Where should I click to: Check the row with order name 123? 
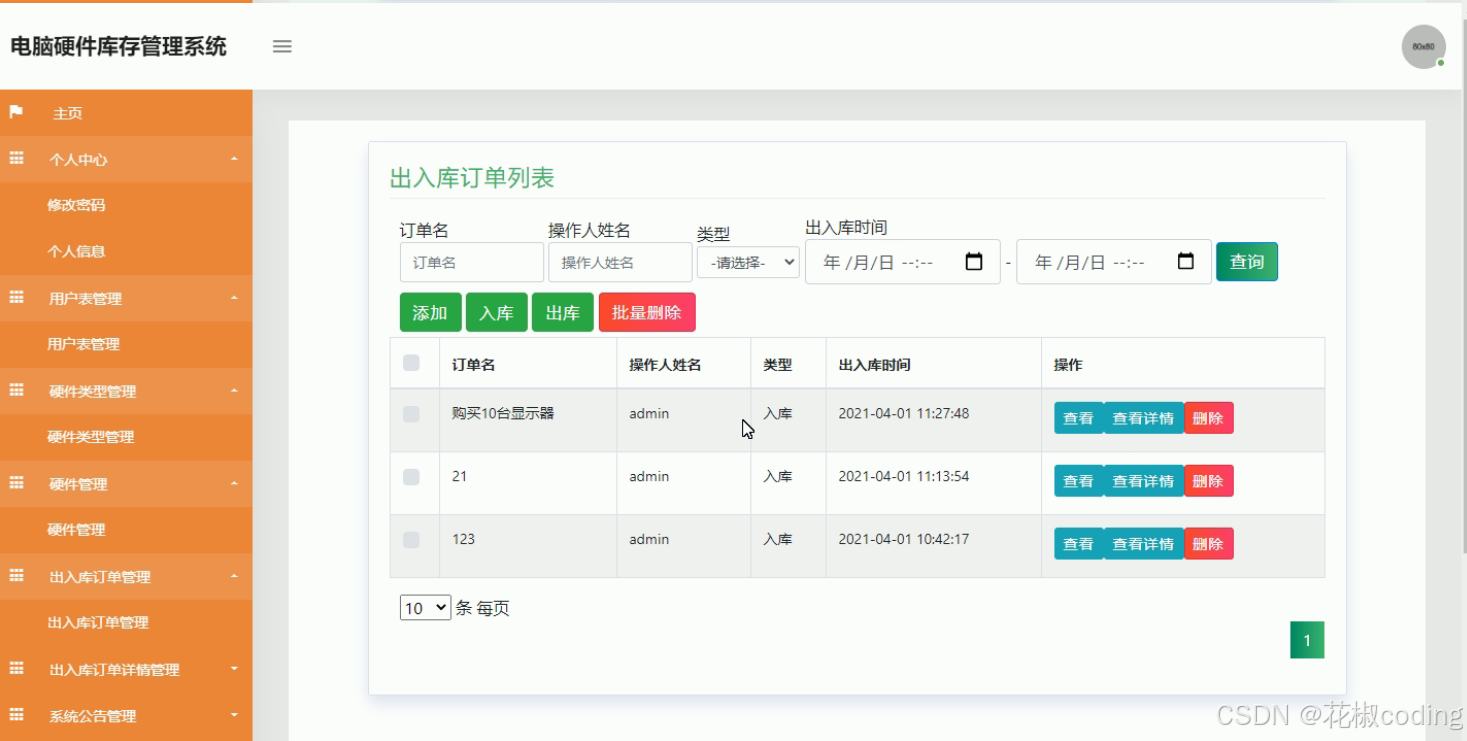(x=411, y=540)
